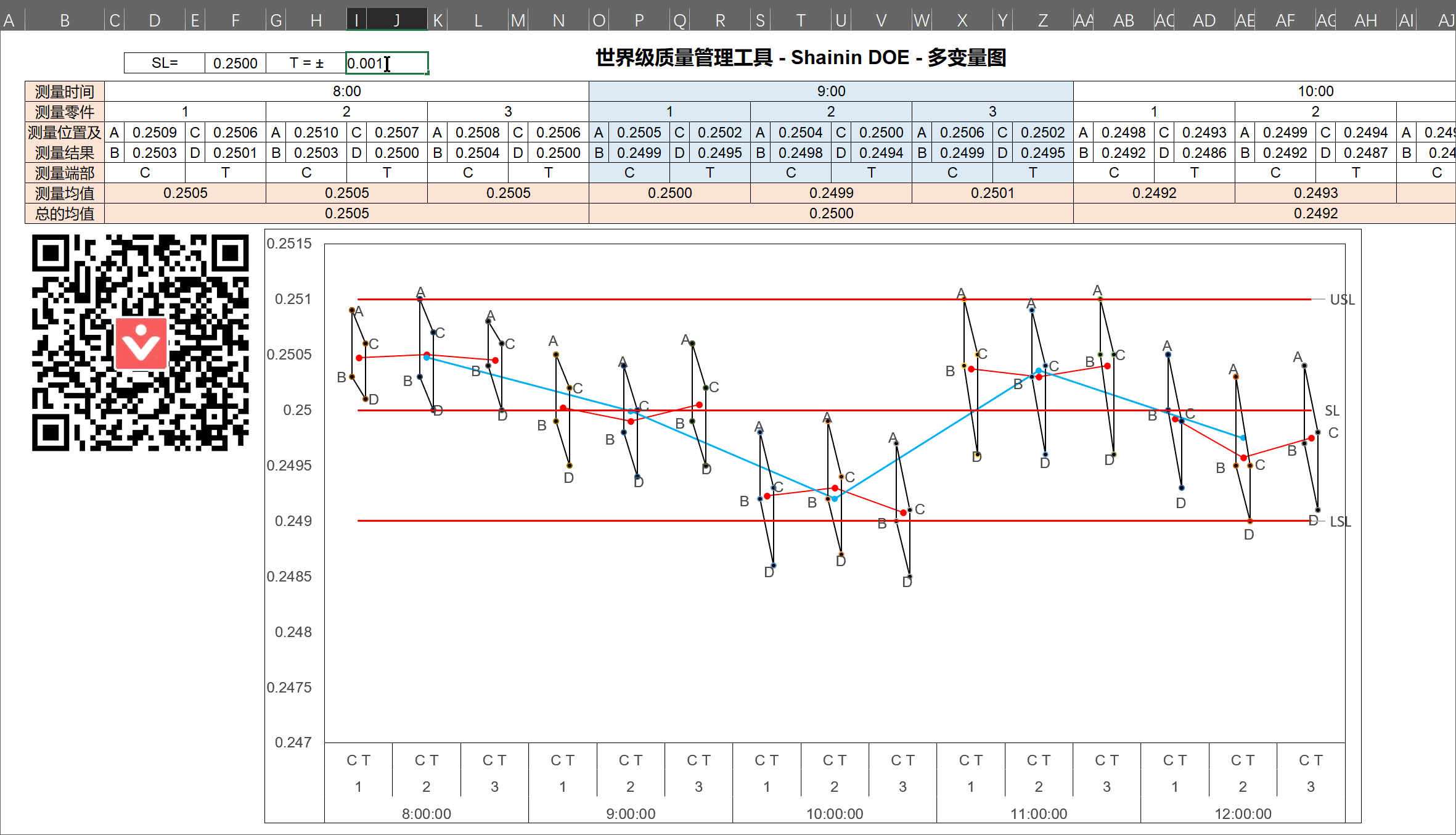1456x835 pixels.
Task: Click the mean cell showing 0.2493
Action: 1315,193
